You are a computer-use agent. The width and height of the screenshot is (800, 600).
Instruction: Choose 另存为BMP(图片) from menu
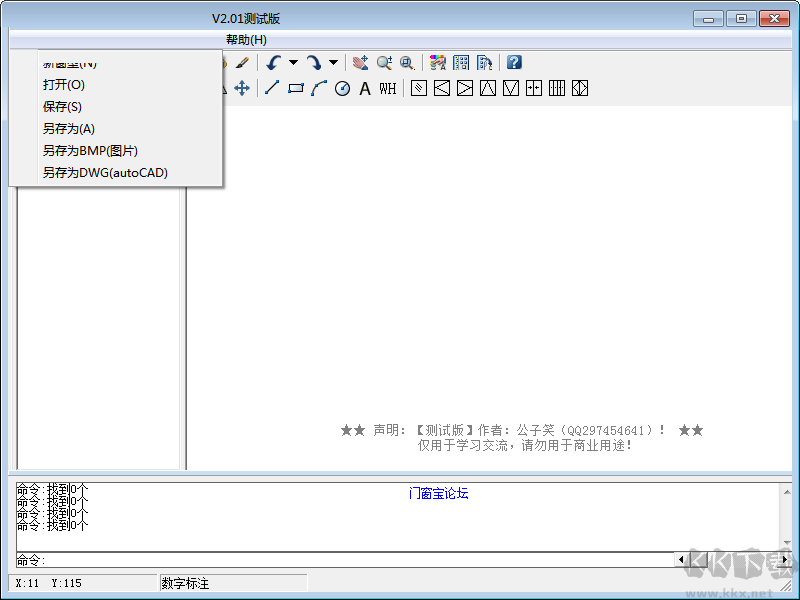tap(90, 151)
